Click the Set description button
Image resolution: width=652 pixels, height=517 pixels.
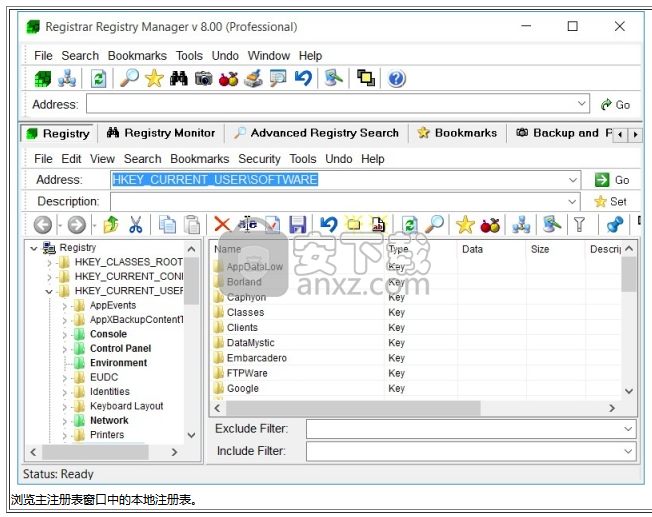click(610, 202)
